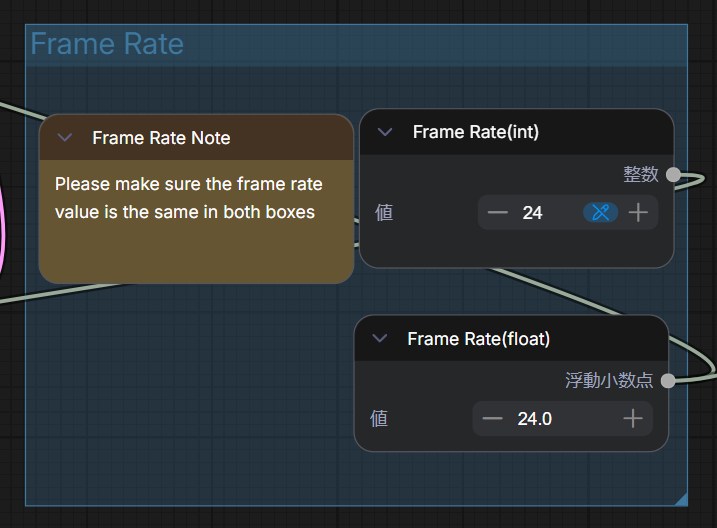Decrease the Frame Rate(float) value with minus
The width and height of the screenshot is (717, 528).
(492, 418)
